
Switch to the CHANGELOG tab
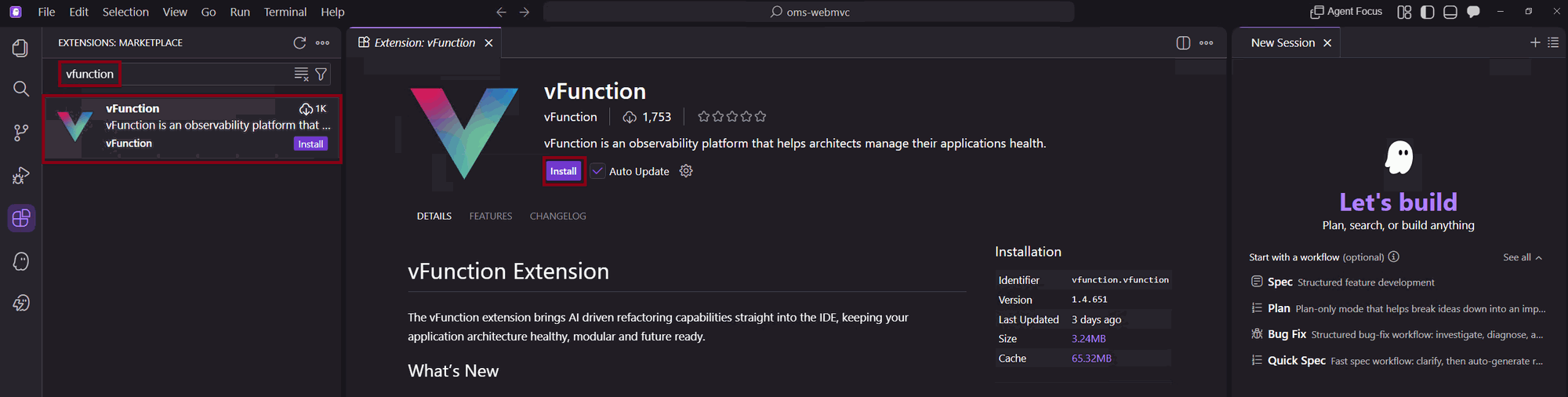557,216
